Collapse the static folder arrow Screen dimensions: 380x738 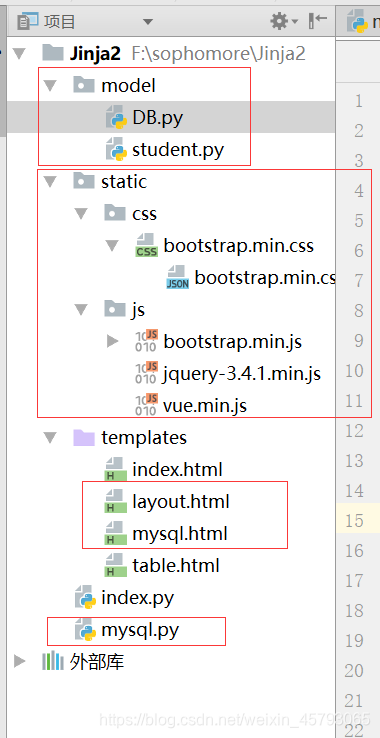point(50,182)
